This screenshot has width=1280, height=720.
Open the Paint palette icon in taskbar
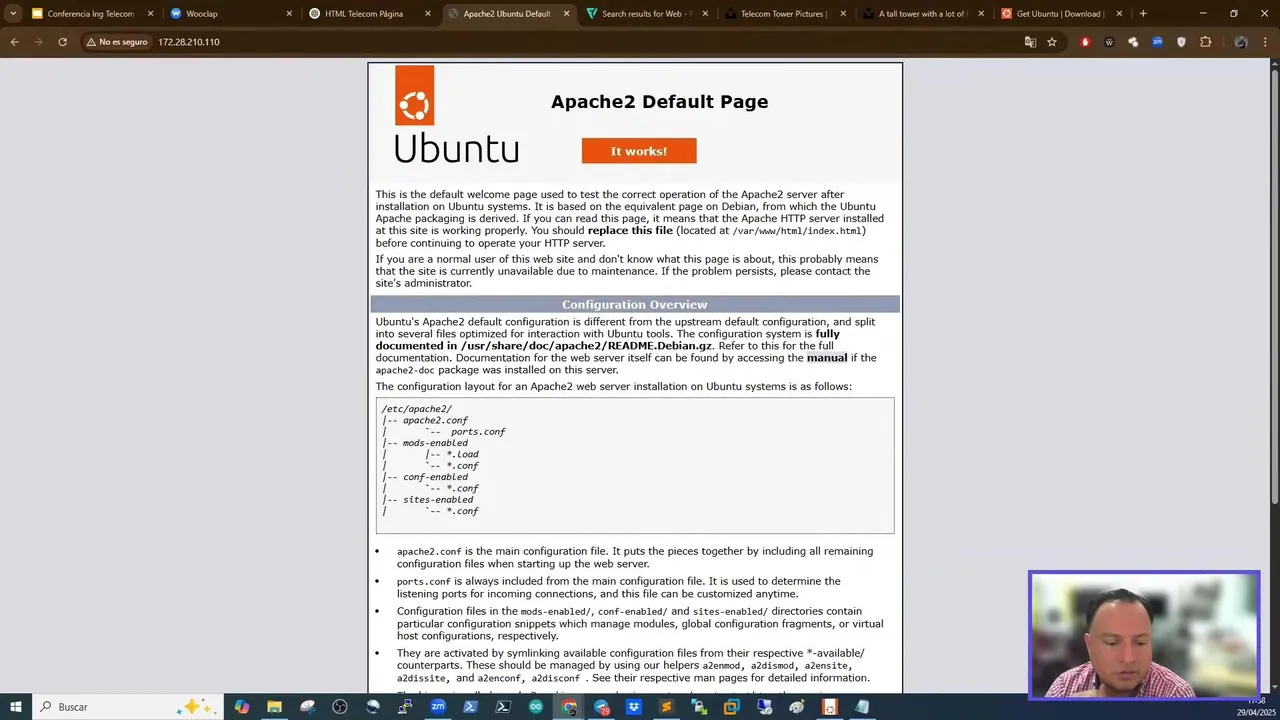pos(797,707)
